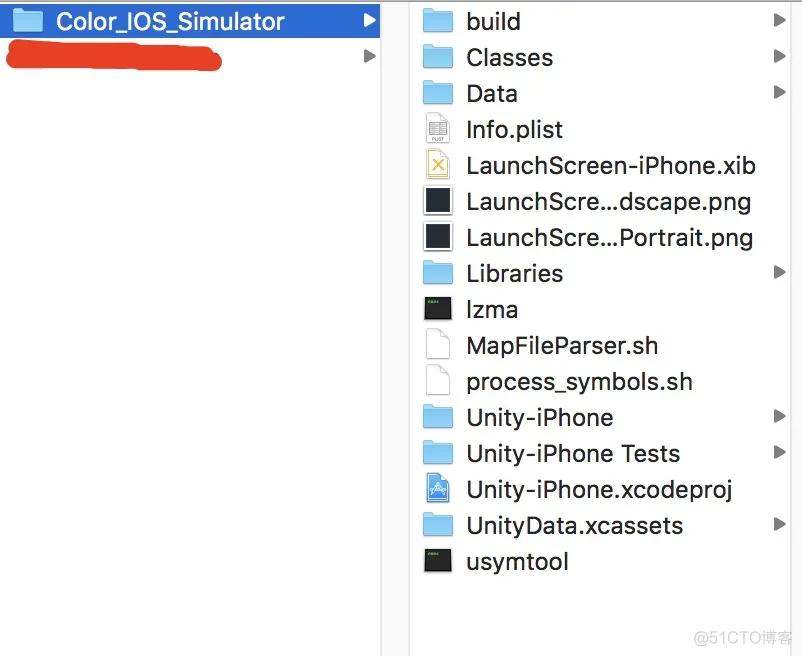Select the usymtool file name
Image resolution: width=802 pixels, height=656 pixels.
517,562
